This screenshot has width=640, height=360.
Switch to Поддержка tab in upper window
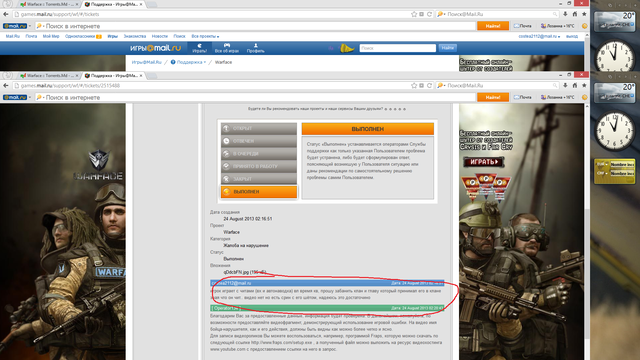(x=113, y=4)
